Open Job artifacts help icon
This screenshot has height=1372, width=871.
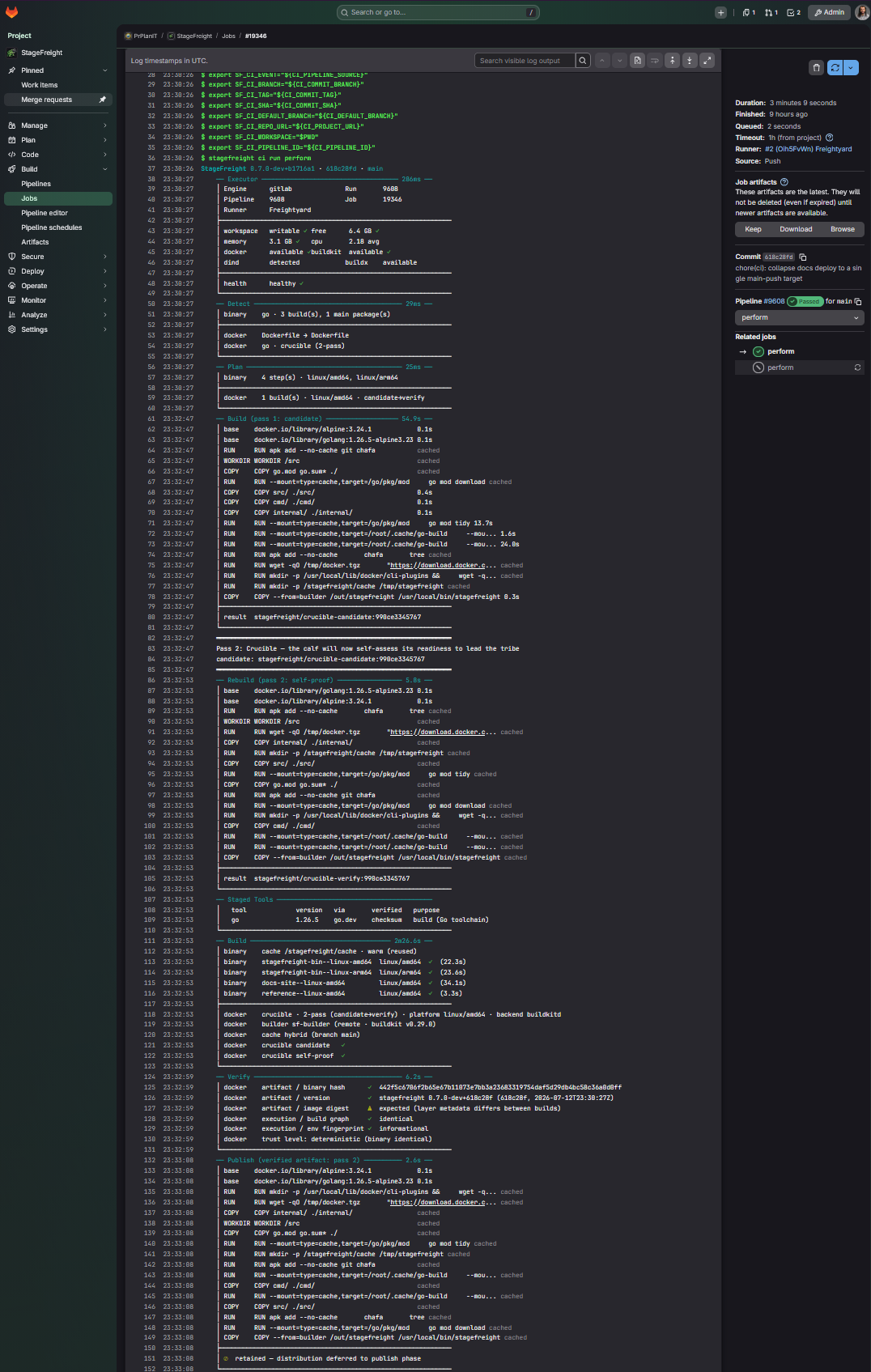(784, 182)
